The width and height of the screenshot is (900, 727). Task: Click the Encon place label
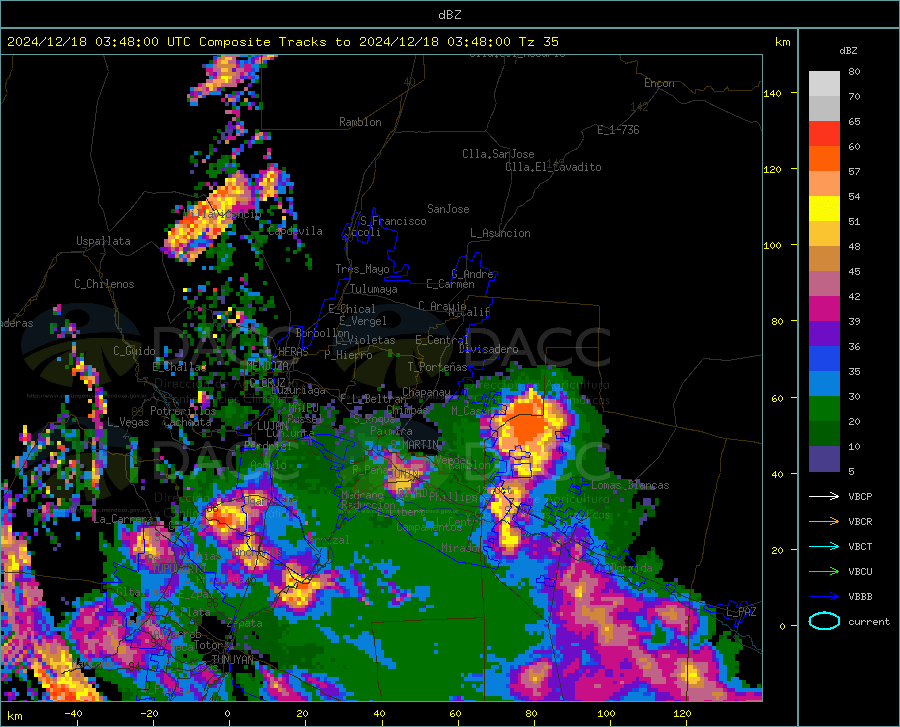click(x=659, y=83)
